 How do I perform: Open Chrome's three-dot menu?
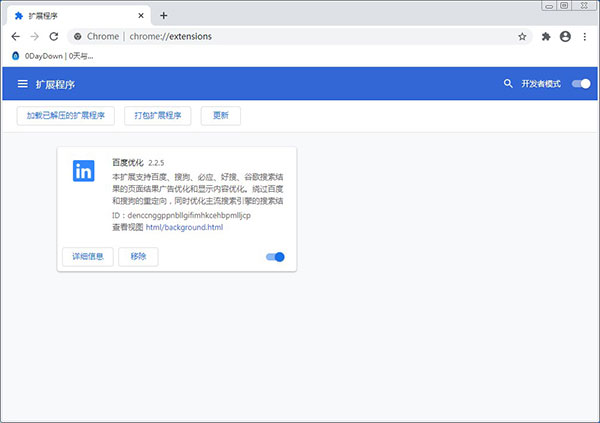(586, 36)
